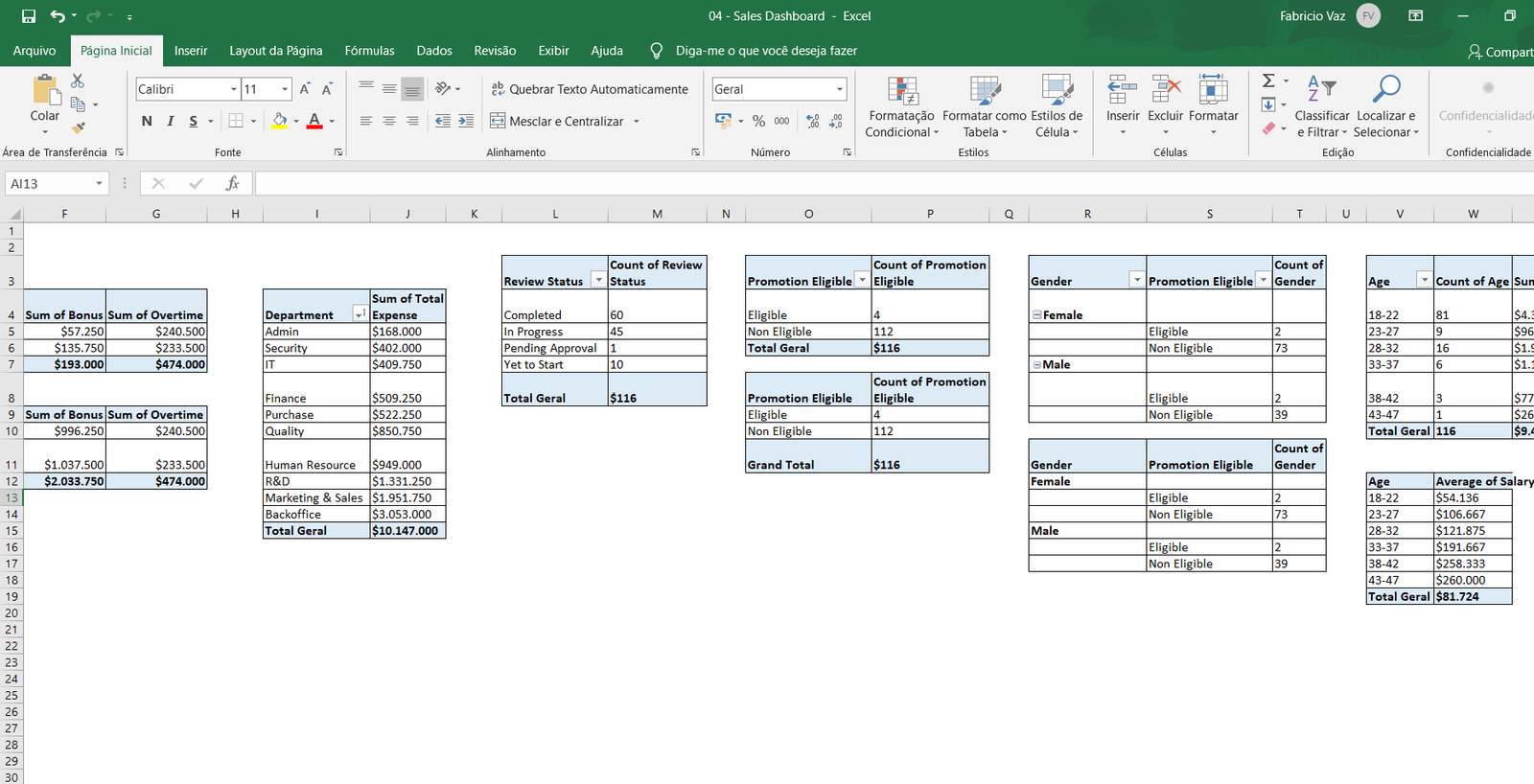Toggle underline formatting S

coord(194,121)
